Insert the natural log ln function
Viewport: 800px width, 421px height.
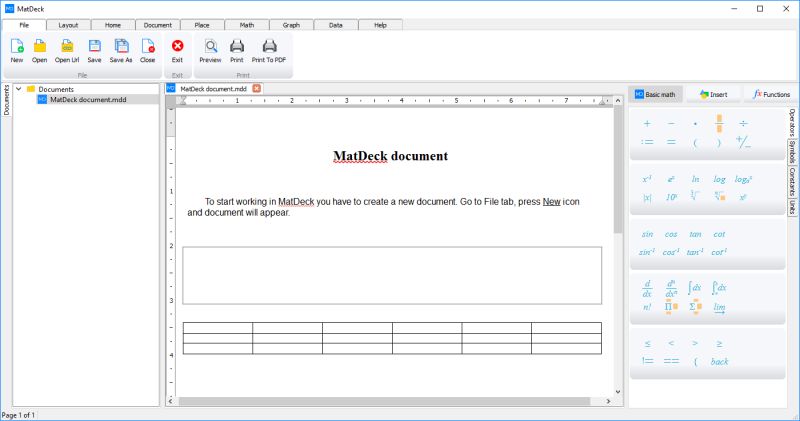click(695, 179)
